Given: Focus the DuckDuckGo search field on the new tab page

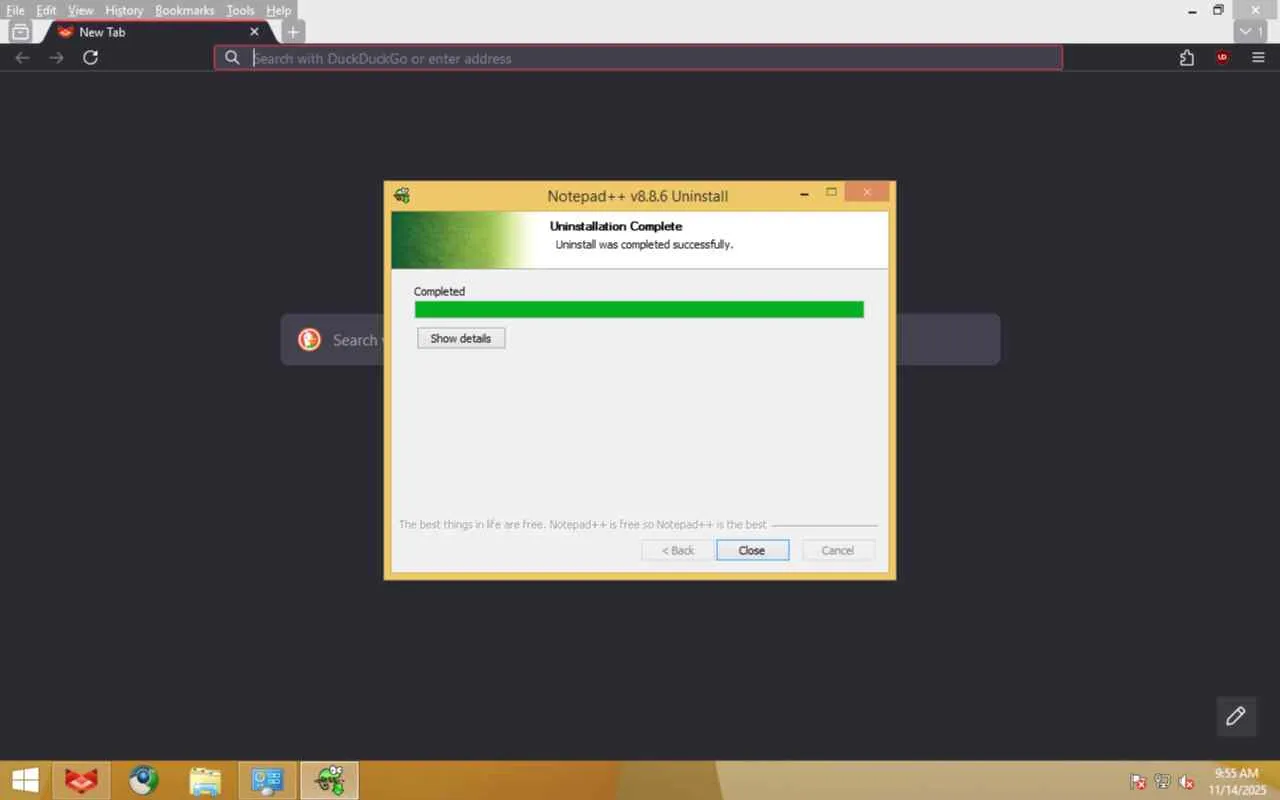Looking at the screenshot, I should (640, 340).
